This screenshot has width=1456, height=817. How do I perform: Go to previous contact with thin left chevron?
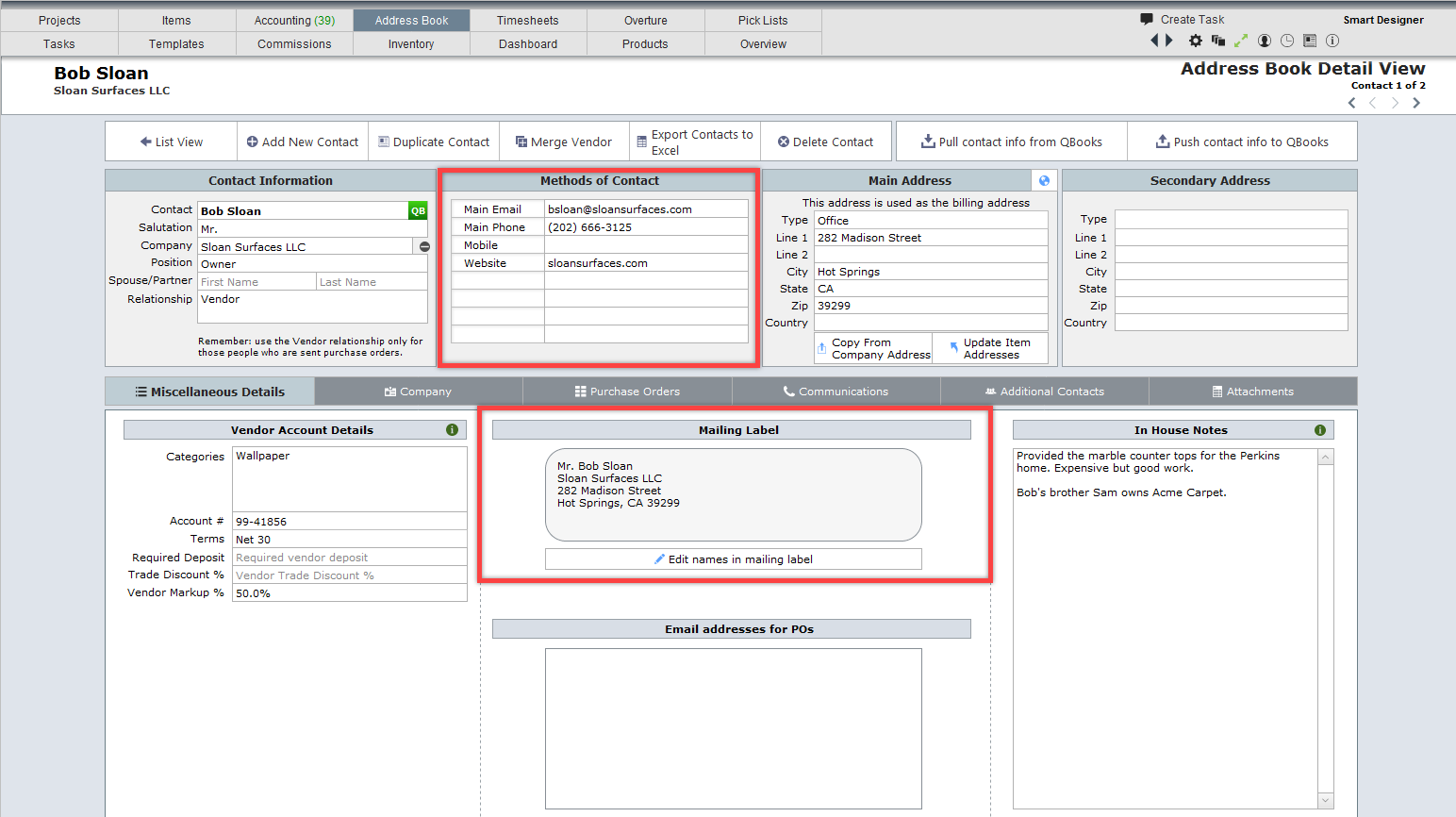click(1373, 103)
